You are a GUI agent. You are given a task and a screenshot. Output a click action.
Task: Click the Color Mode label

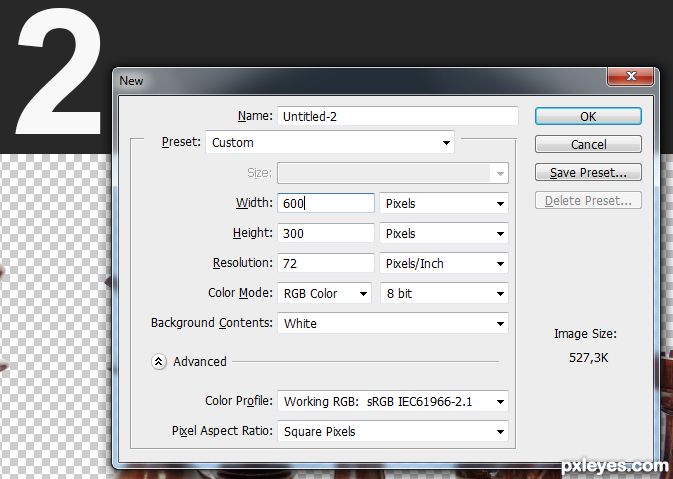click(240, 293)
